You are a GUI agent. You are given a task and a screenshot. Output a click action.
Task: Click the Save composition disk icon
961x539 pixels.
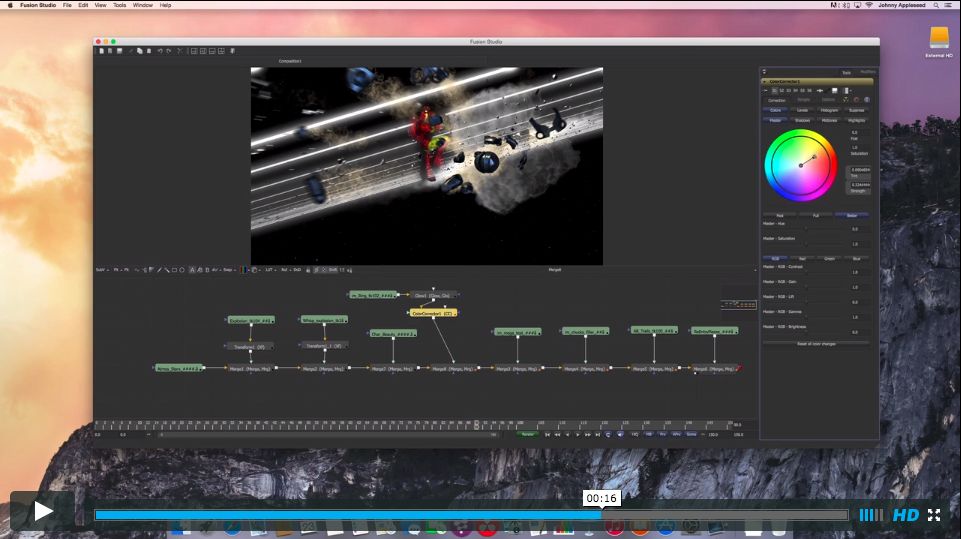[120, 51]
